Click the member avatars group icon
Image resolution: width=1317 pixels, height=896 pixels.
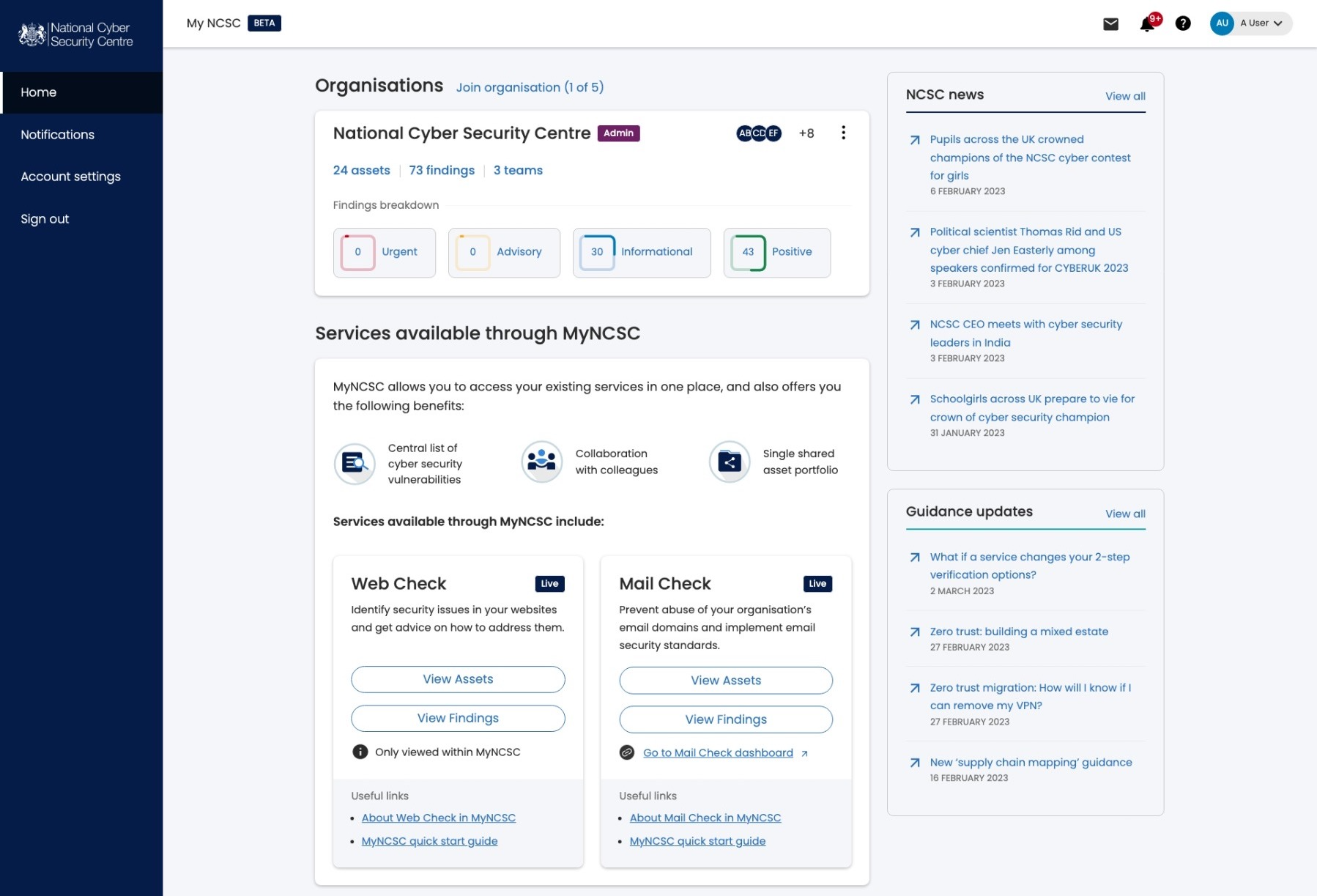coord(759,133)
